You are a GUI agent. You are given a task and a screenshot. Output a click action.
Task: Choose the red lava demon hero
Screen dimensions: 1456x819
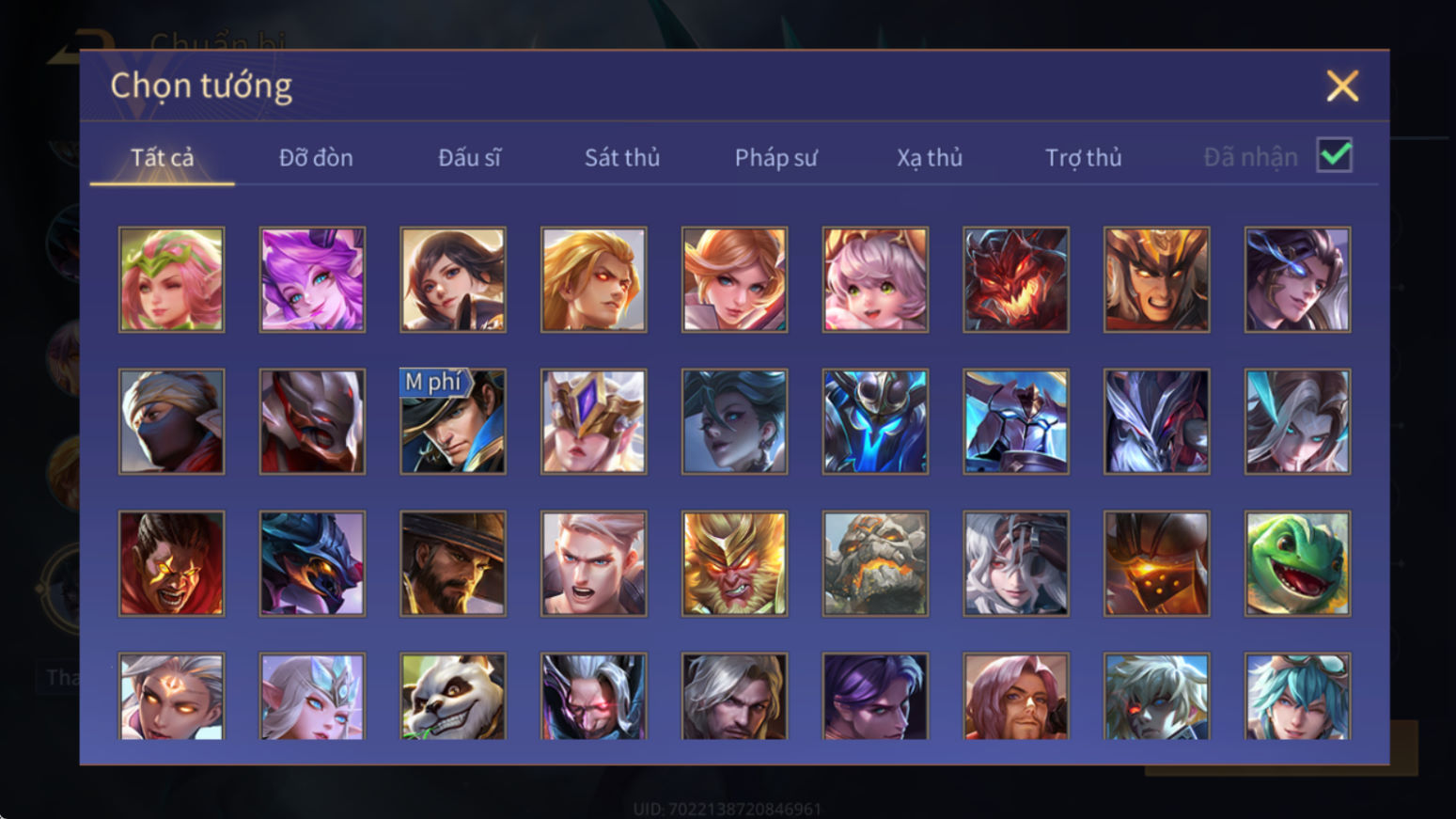pyautogui.click(x=1016, y=279)
